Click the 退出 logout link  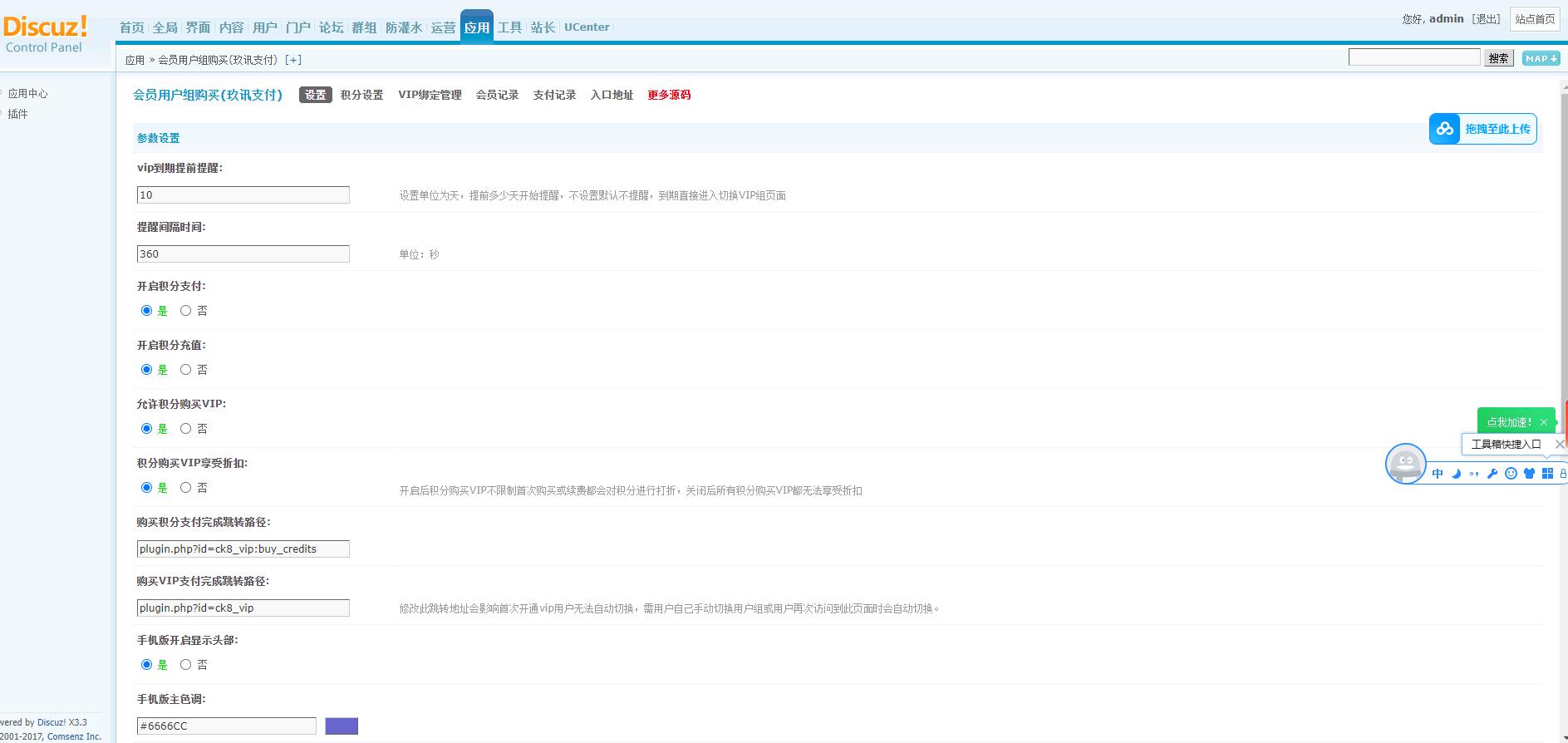[x=1486, y=19]
